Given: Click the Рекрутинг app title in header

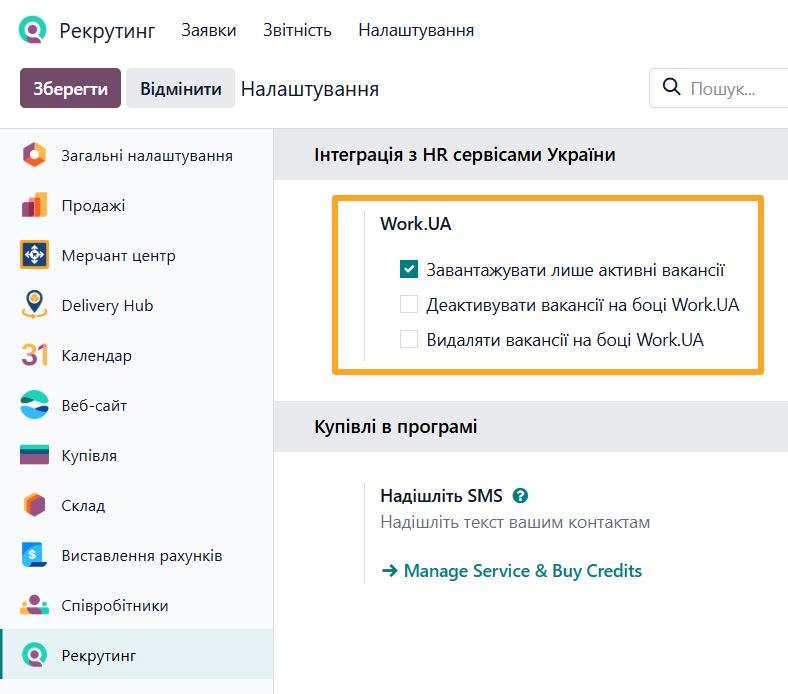Looking at the screenshot, I should point(107,31).
